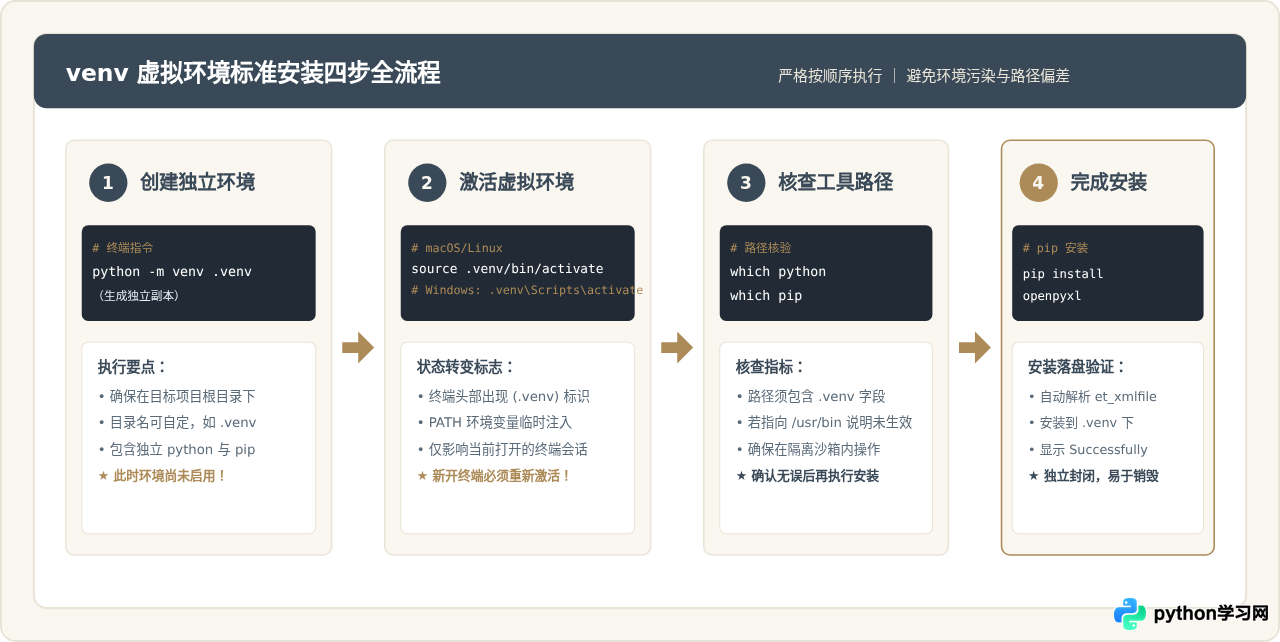This screenshot has height=642, width=1280.
Task: Select the step heading "创建独立环境"
Action: 198,182
